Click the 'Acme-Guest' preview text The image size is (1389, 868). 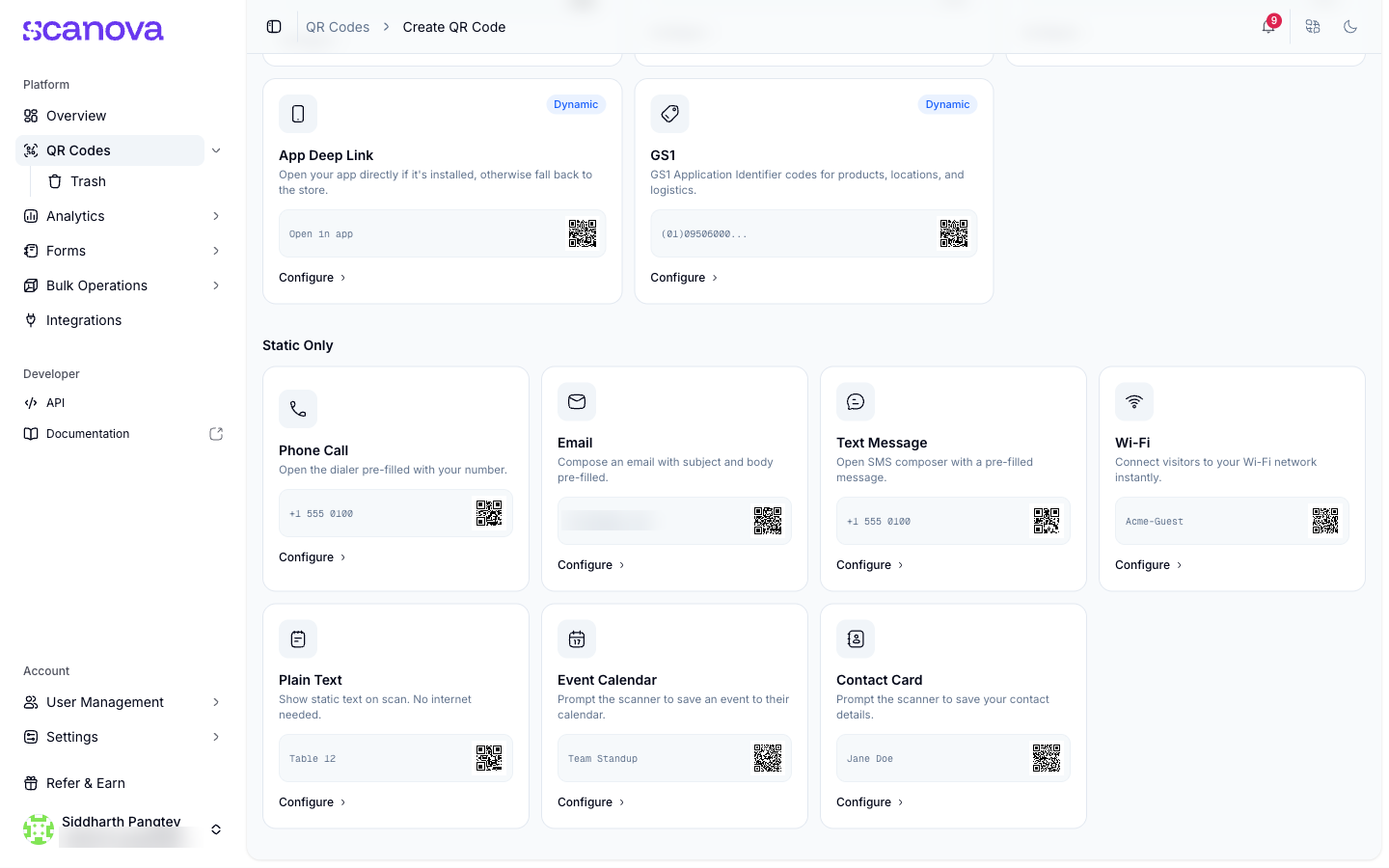(1155, 522)
